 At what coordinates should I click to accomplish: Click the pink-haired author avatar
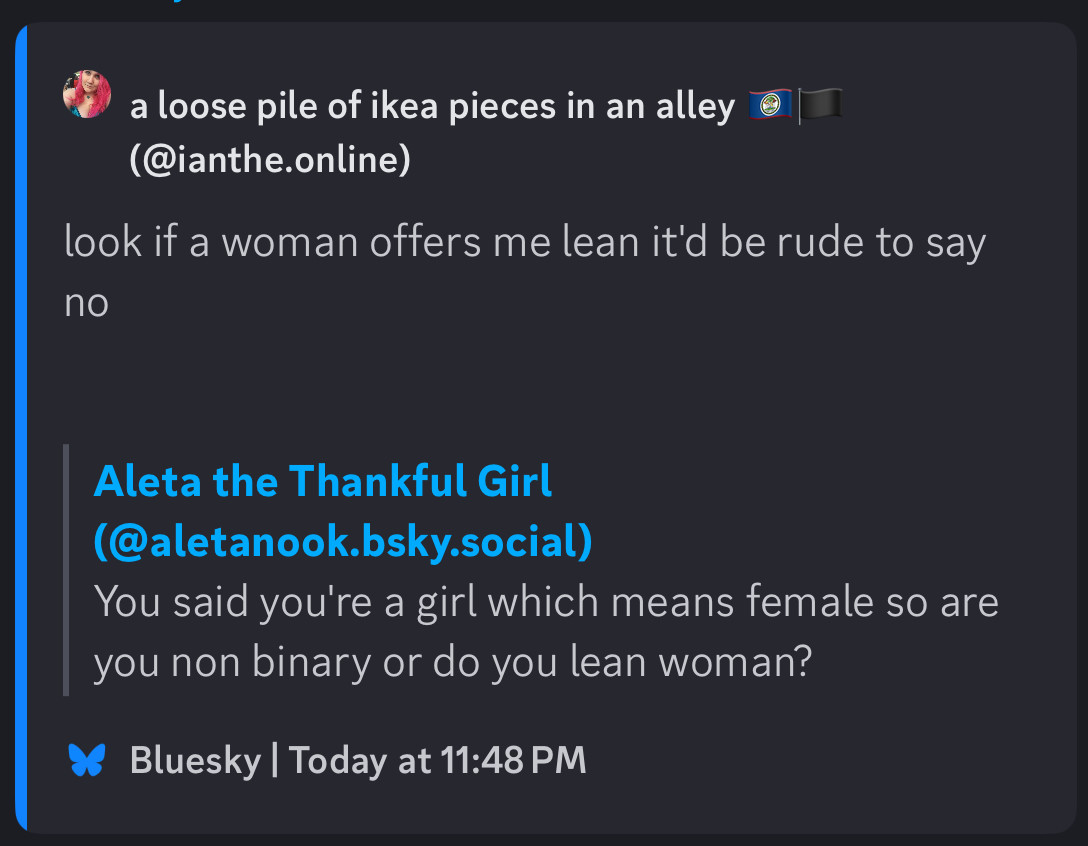coord(87,95)
